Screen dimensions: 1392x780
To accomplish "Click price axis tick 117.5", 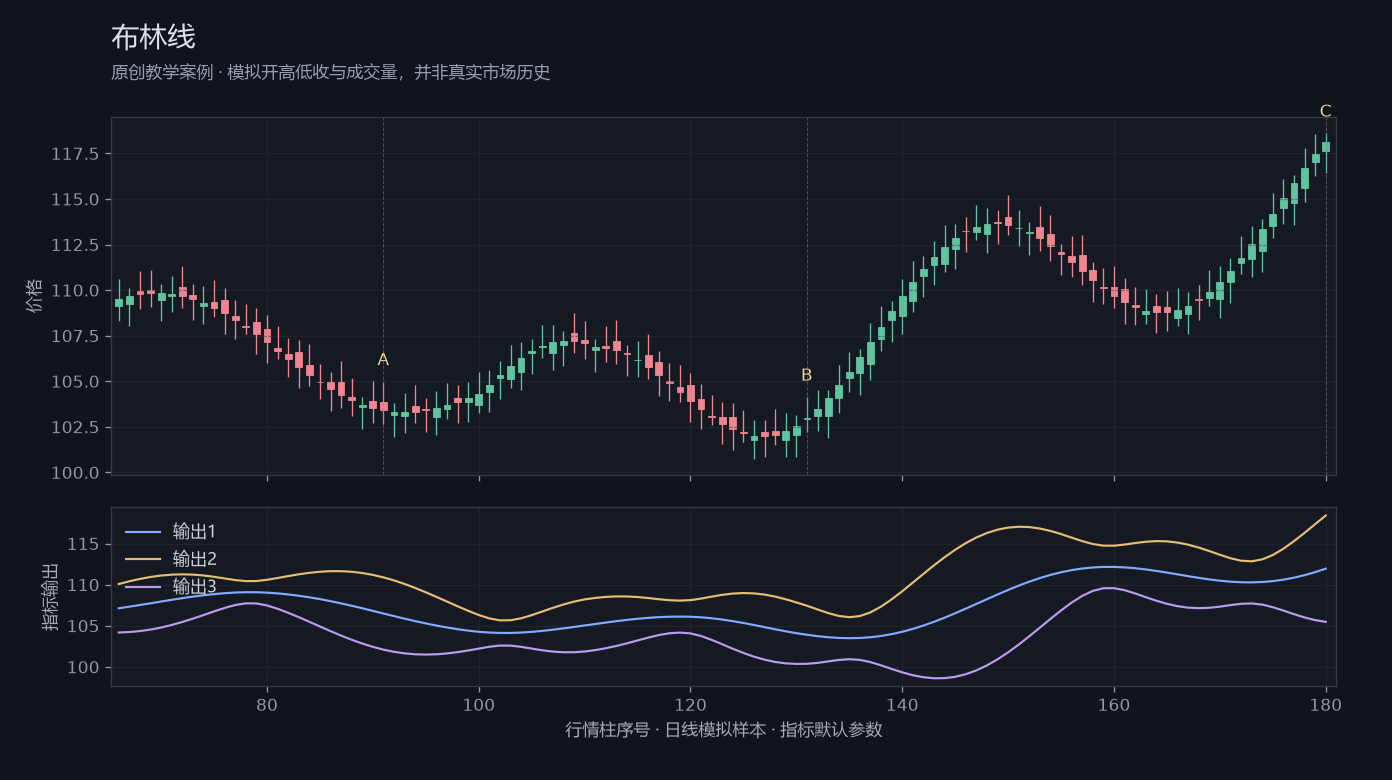I will [76, 154].
